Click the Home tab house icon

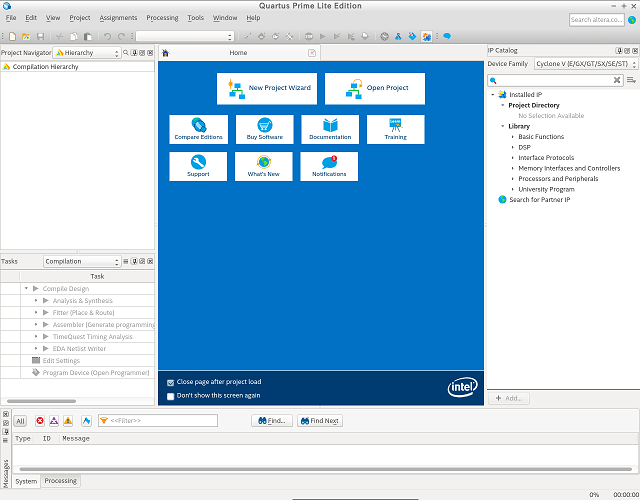click(x=165, y=53)
